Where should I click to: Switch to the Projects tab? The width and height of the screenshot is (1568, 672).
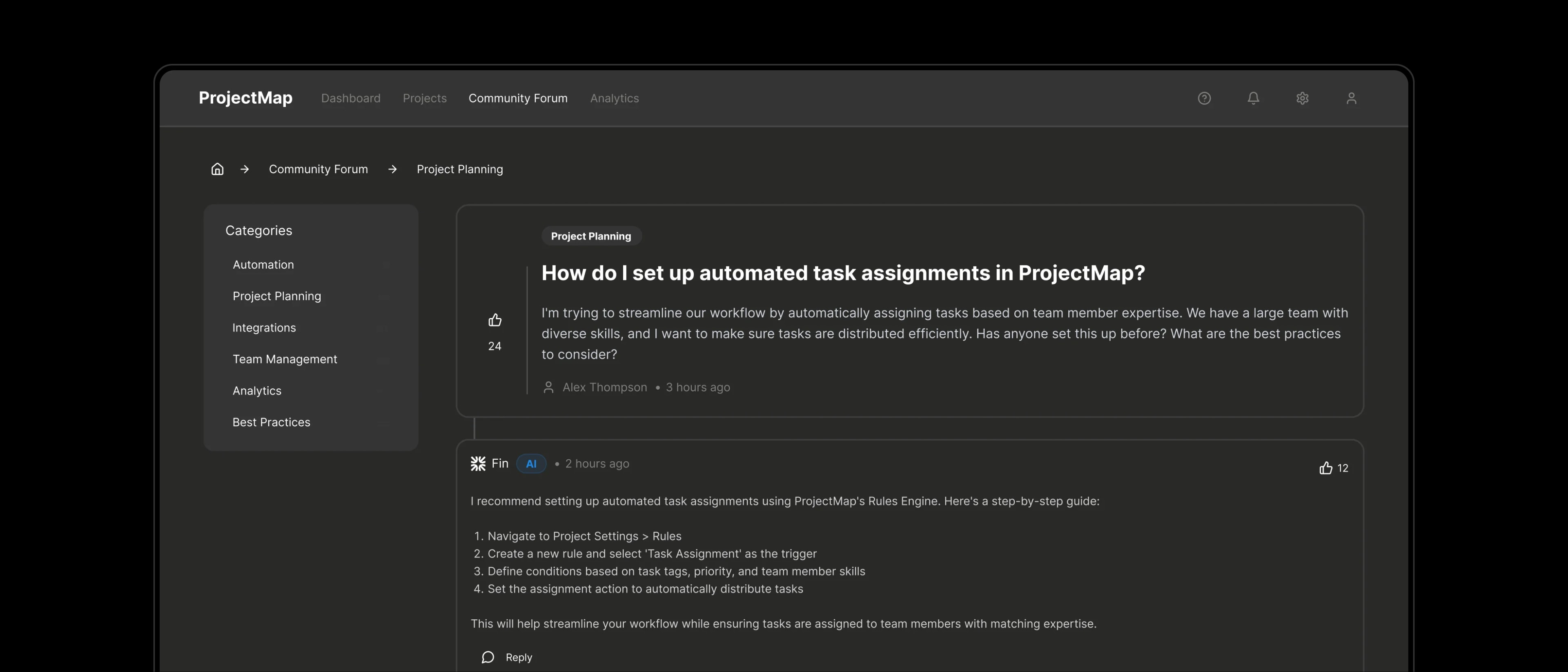(424, 98)
